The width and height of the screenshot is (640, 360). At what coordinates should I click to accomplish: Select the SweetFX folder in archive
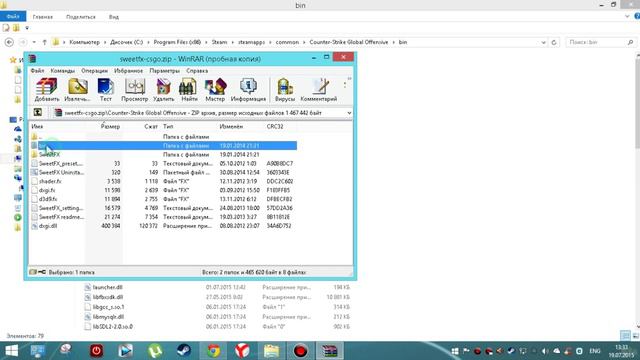coord(163,155)
